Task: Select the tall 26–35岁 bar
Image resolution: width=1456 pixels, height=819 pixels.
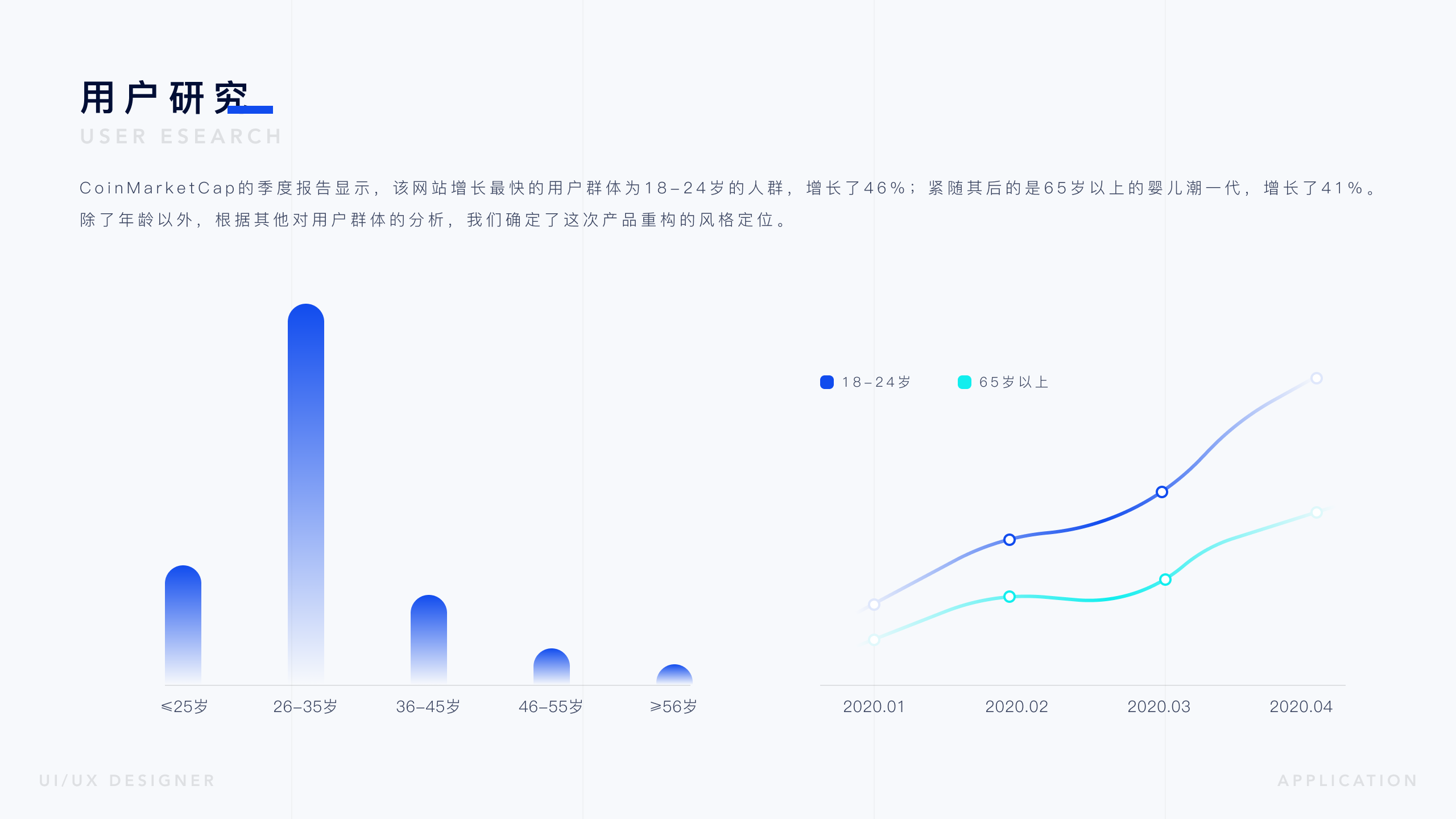Action: point(306,494)
